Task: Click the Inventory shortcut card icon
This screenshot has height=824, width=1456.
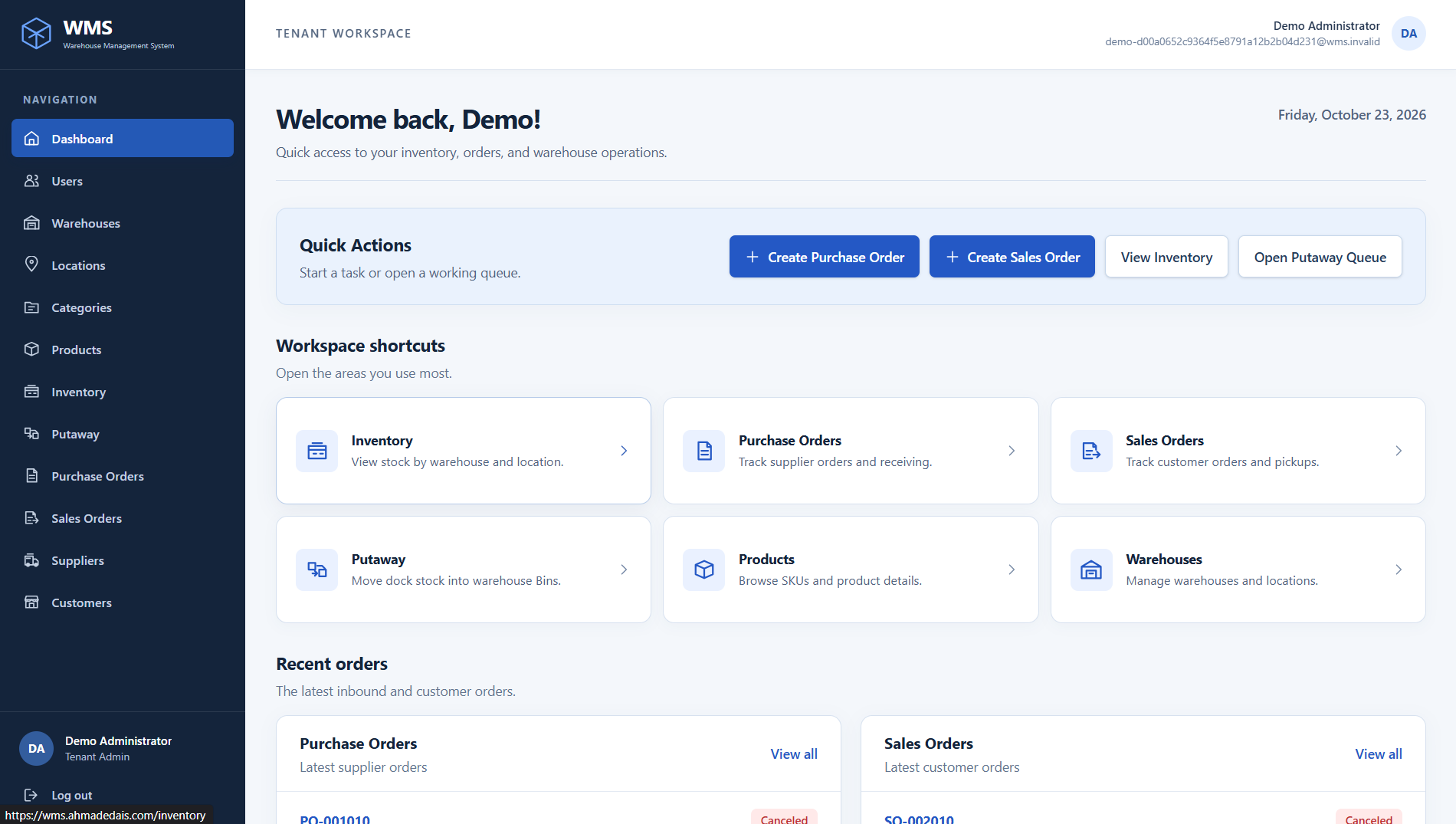Action: coord(317,451)
